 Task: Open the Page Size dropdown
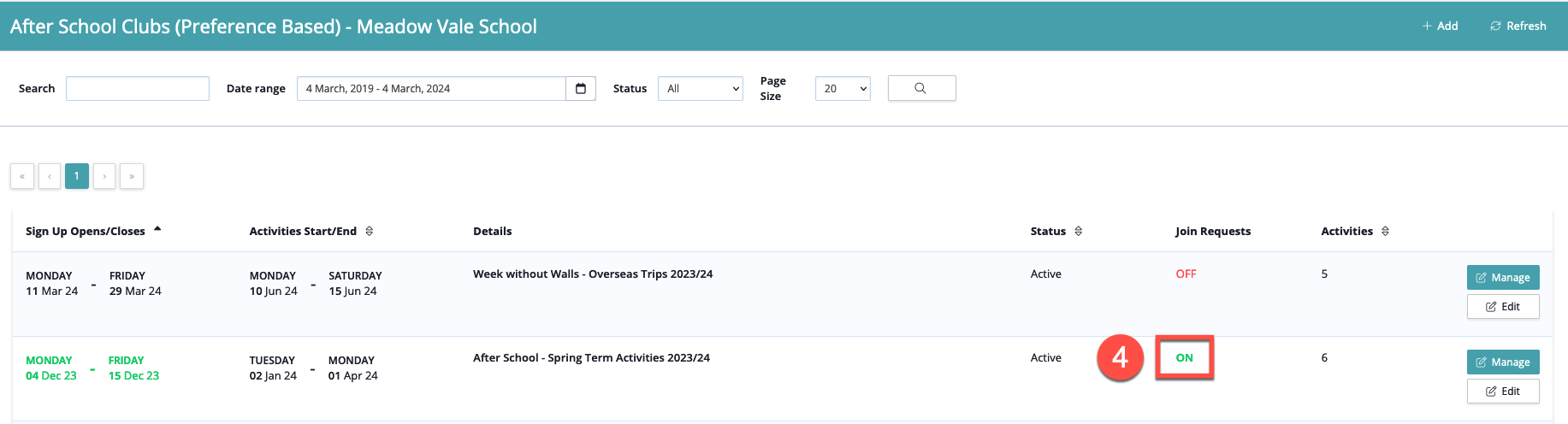pyautogui.click(x=842, y=89)
